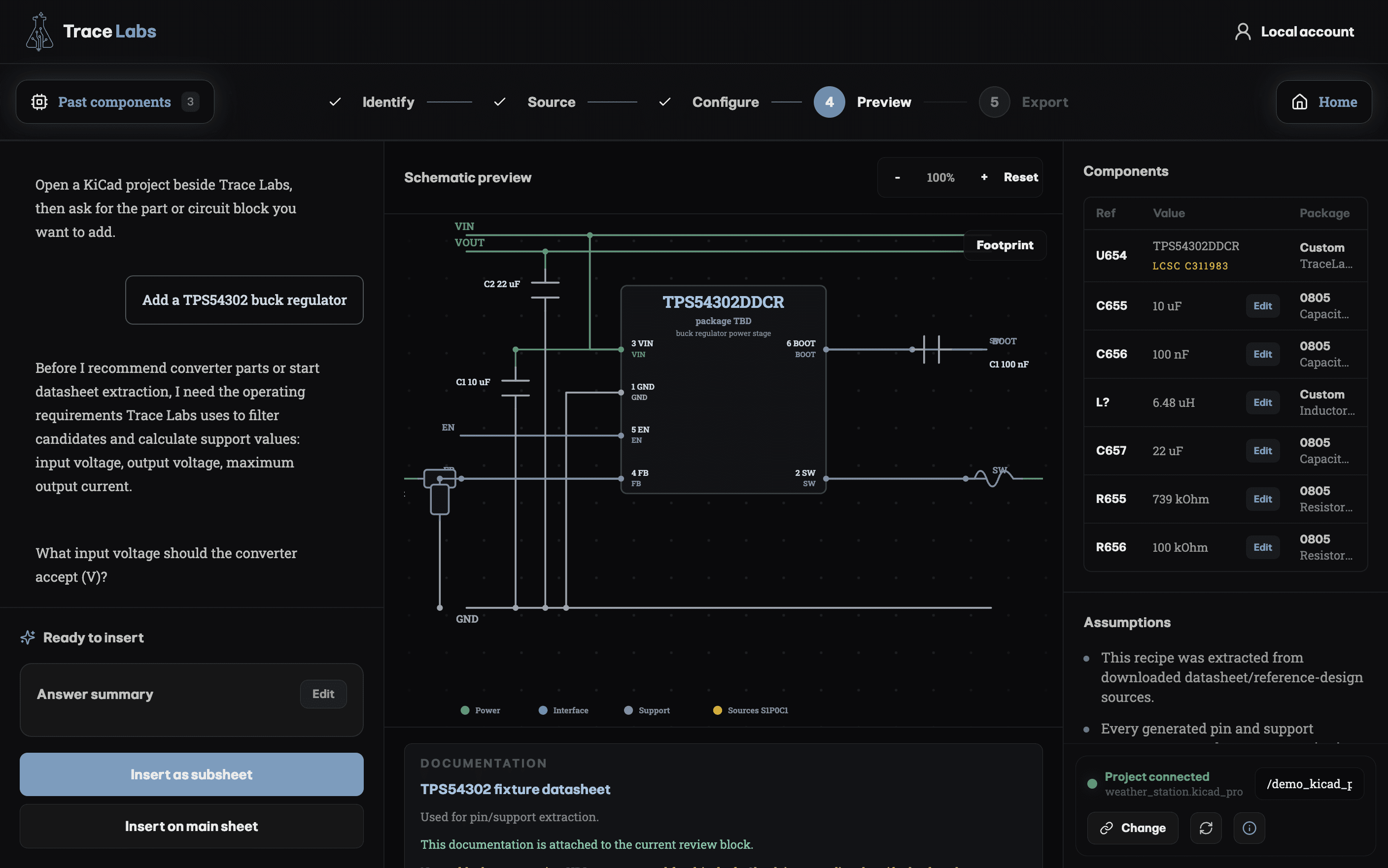Open the Preview step label
This screenshot has width=1388, height=868.
[884, 102]
